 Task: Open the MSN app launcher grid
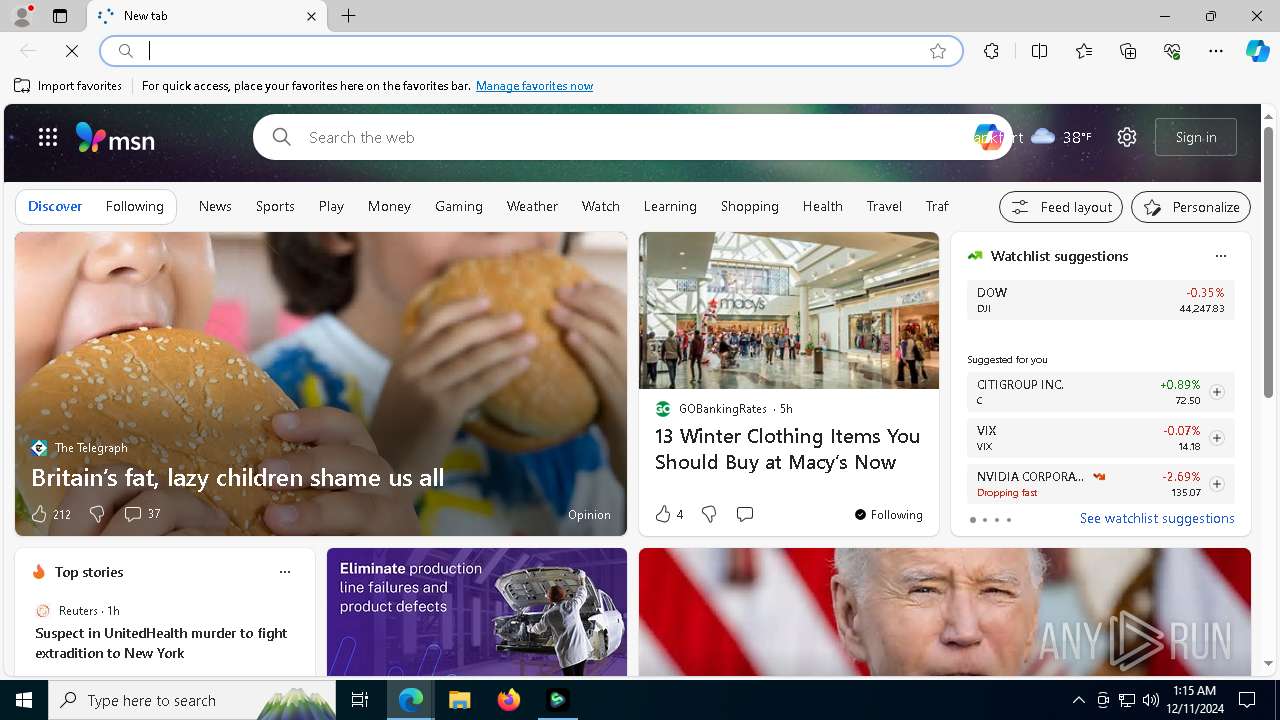pos(48,137)
